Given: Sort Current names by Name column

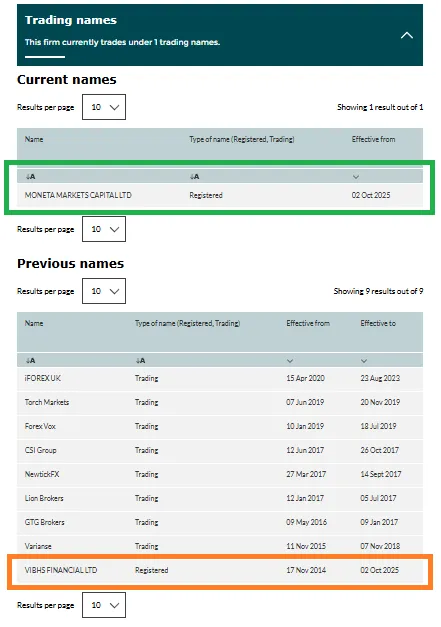Looking at the screenshot, I should [30, 176].
